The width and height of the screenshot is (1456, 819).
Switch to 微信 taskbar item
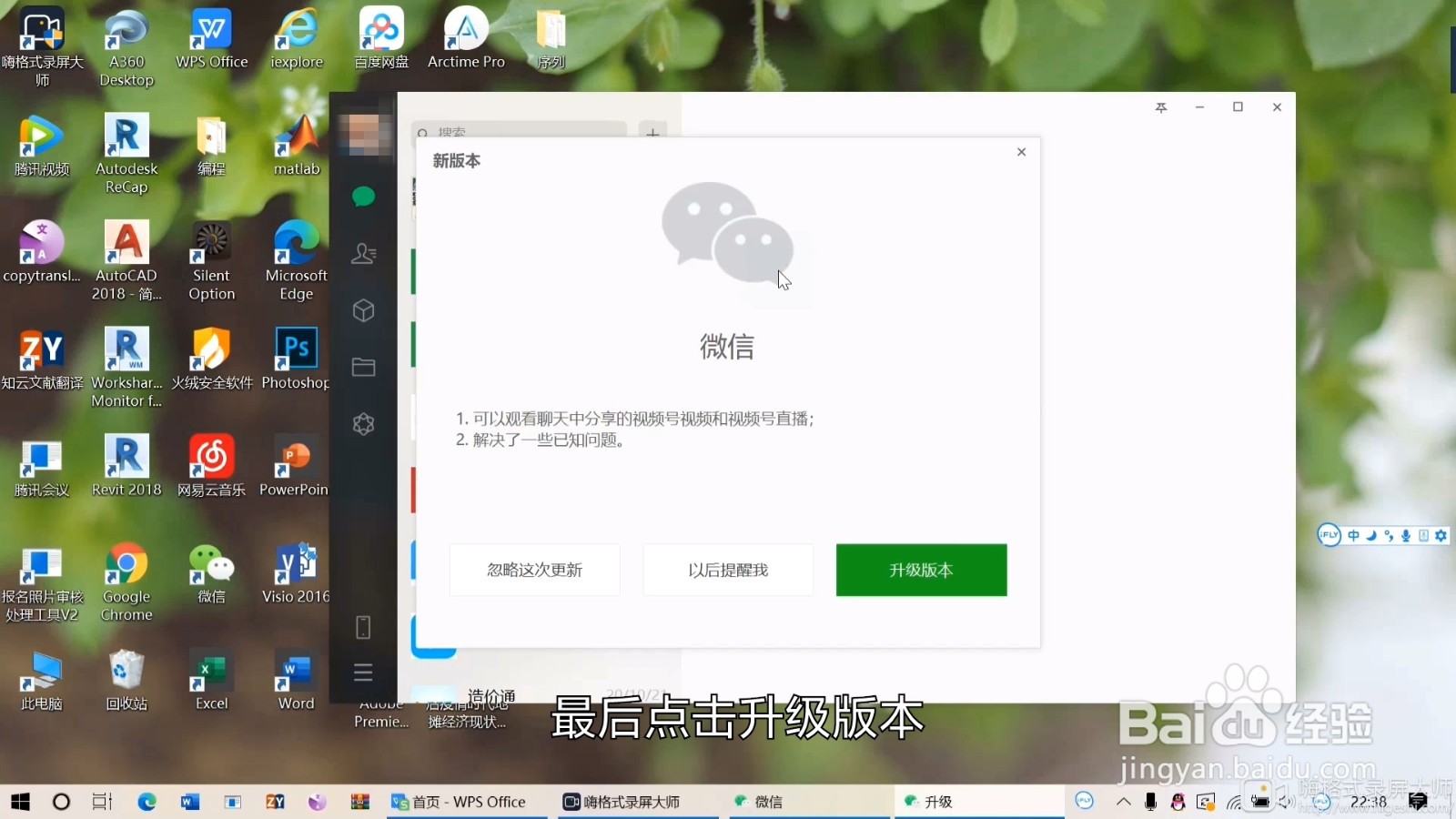tap(809, 802)
